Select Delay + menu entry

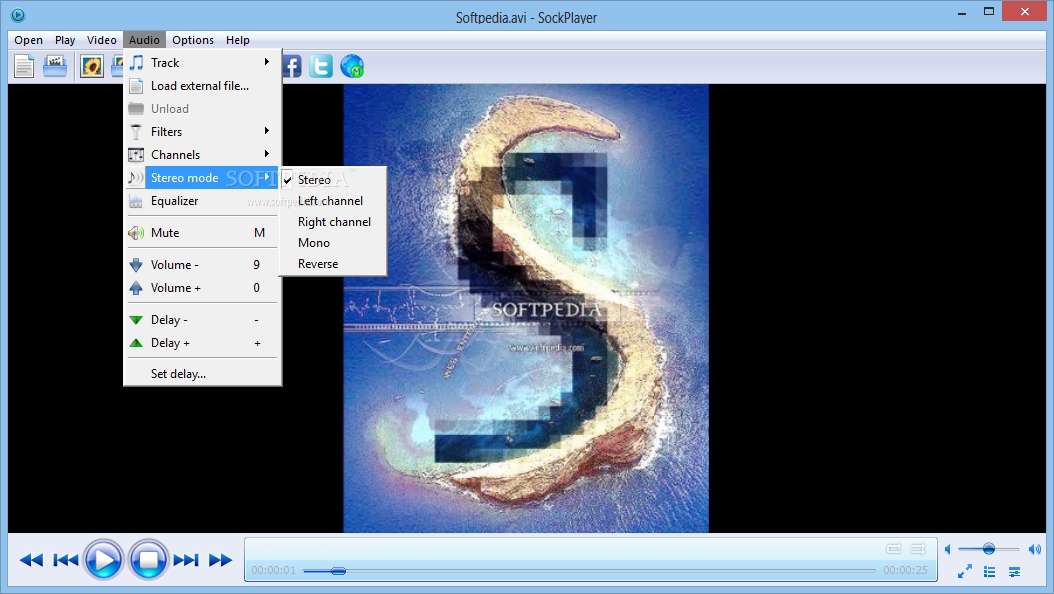(x=202, y=343)
